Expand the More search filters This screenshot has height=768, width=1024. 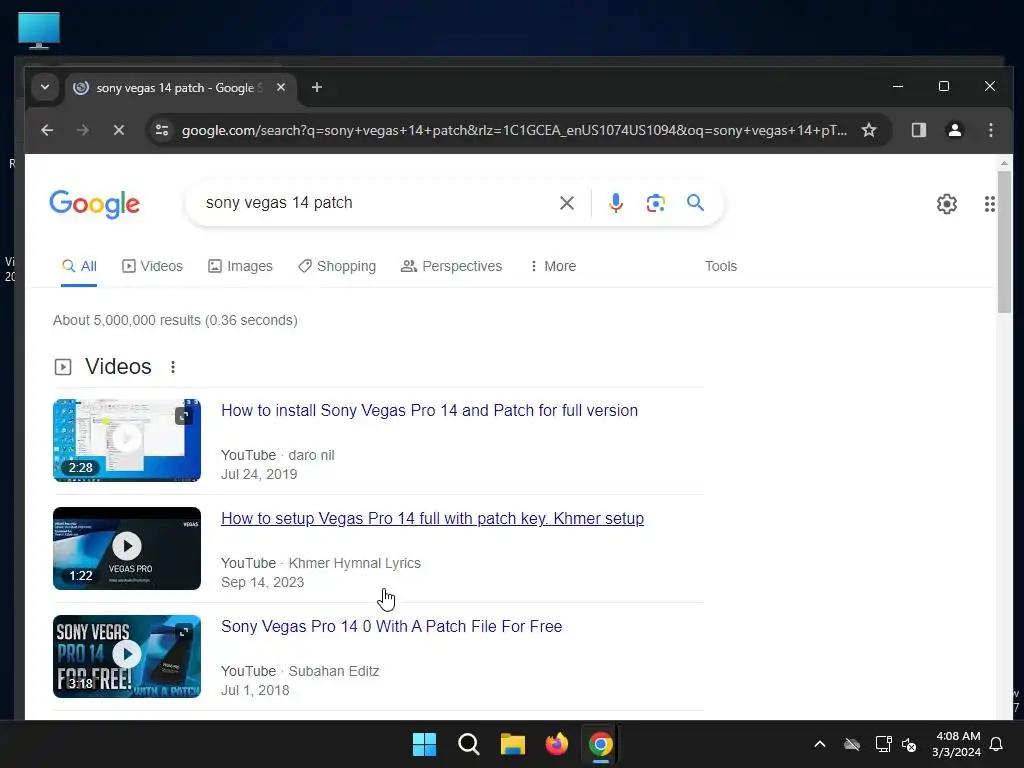(x=552, y=266)
